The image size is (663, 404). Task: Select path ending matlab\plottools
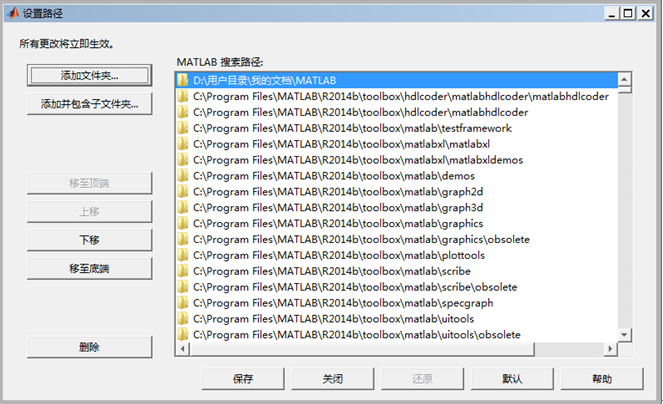coord(397,256)
